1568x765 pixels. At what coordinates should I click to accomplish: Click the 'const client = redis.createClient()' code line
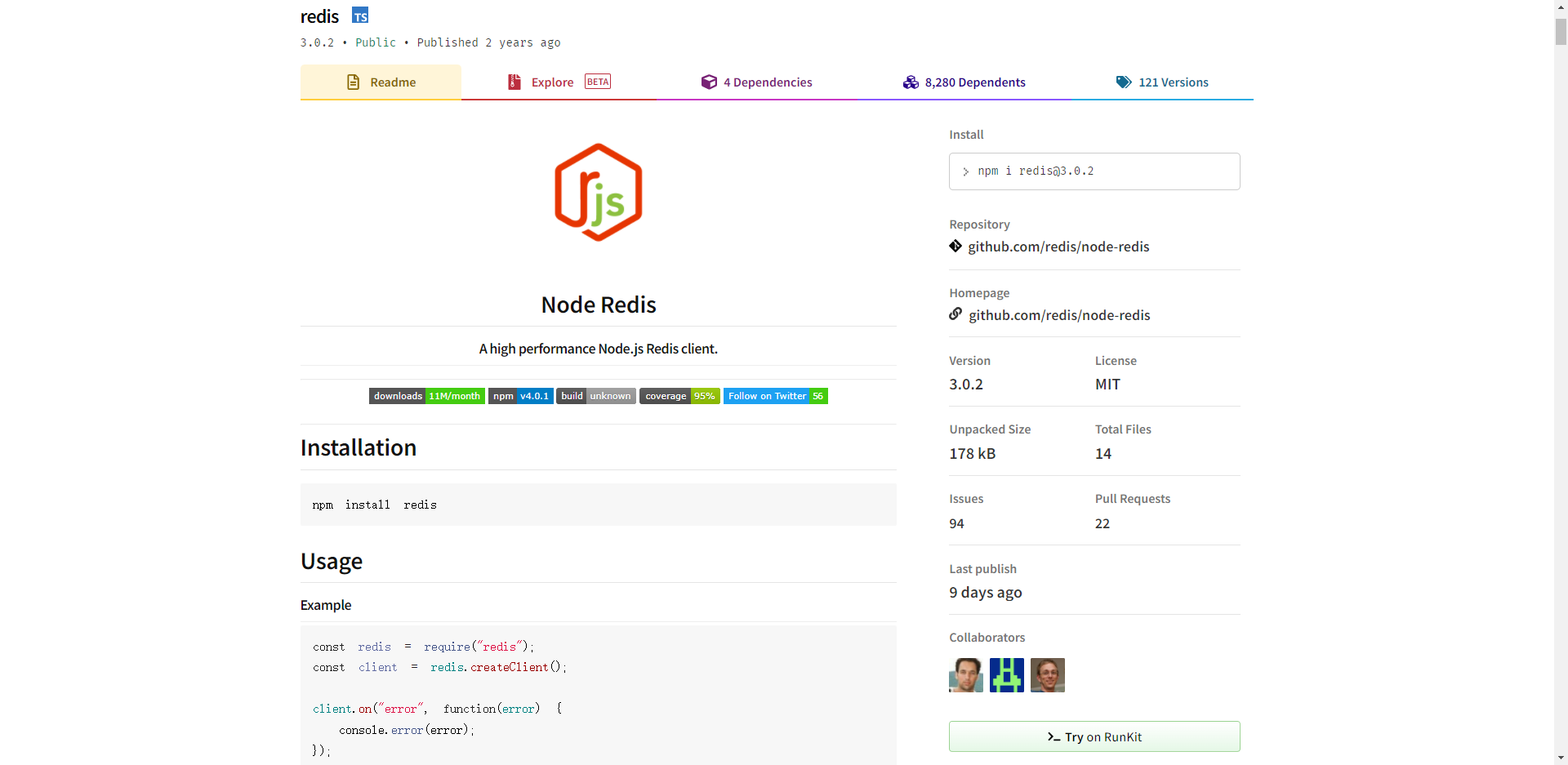[439, 667]
